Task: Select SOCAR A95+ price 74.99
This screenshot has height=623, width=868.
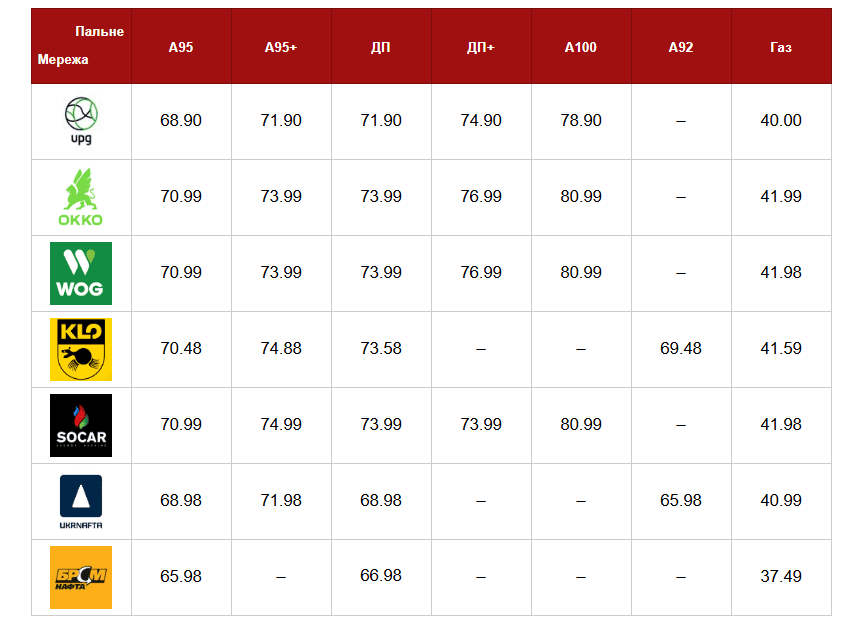Action: point(281,424)
